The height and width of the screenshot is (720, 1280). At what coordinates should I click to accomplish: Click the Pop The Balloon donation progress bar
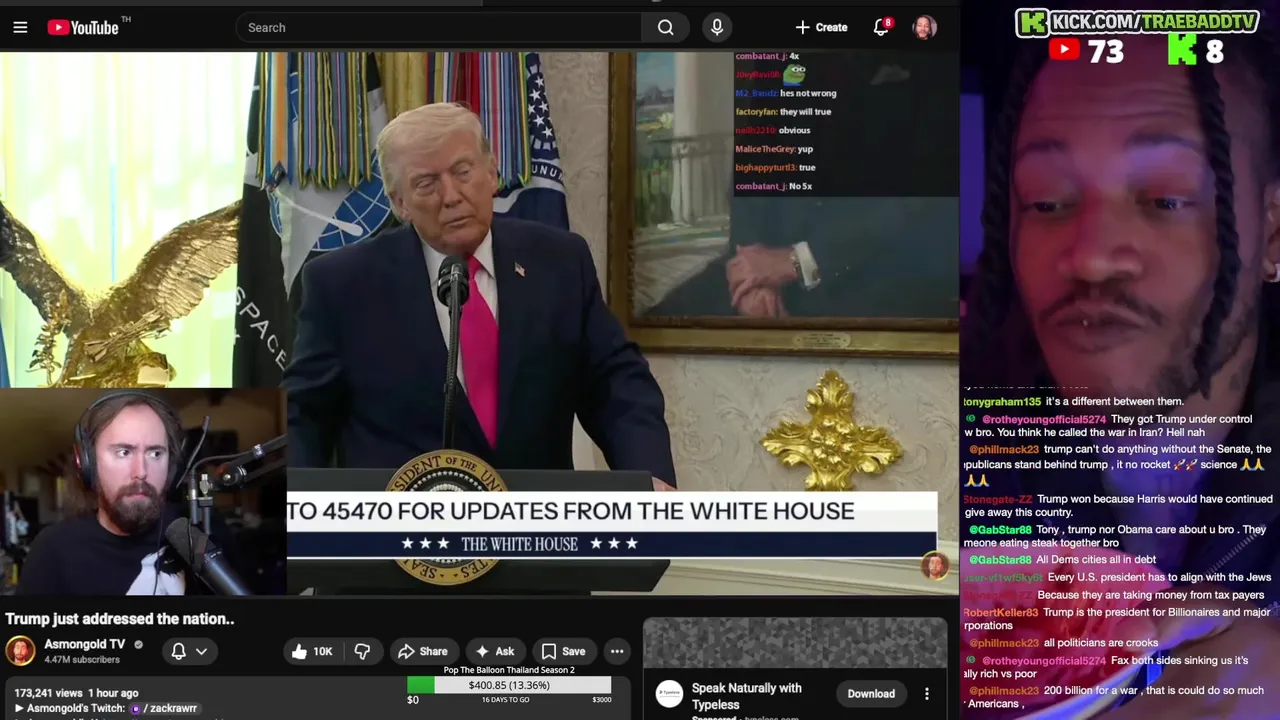(x=509, y=686)
